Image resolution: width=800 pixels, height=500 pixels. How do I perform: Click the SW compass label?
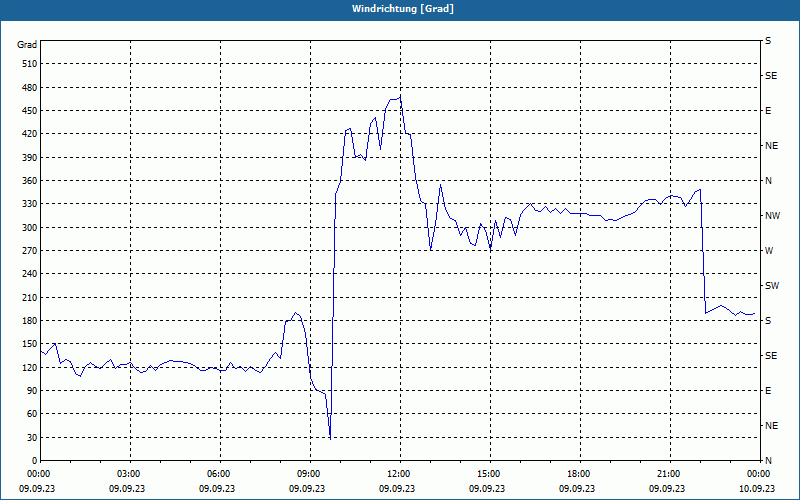pos(772,286)
